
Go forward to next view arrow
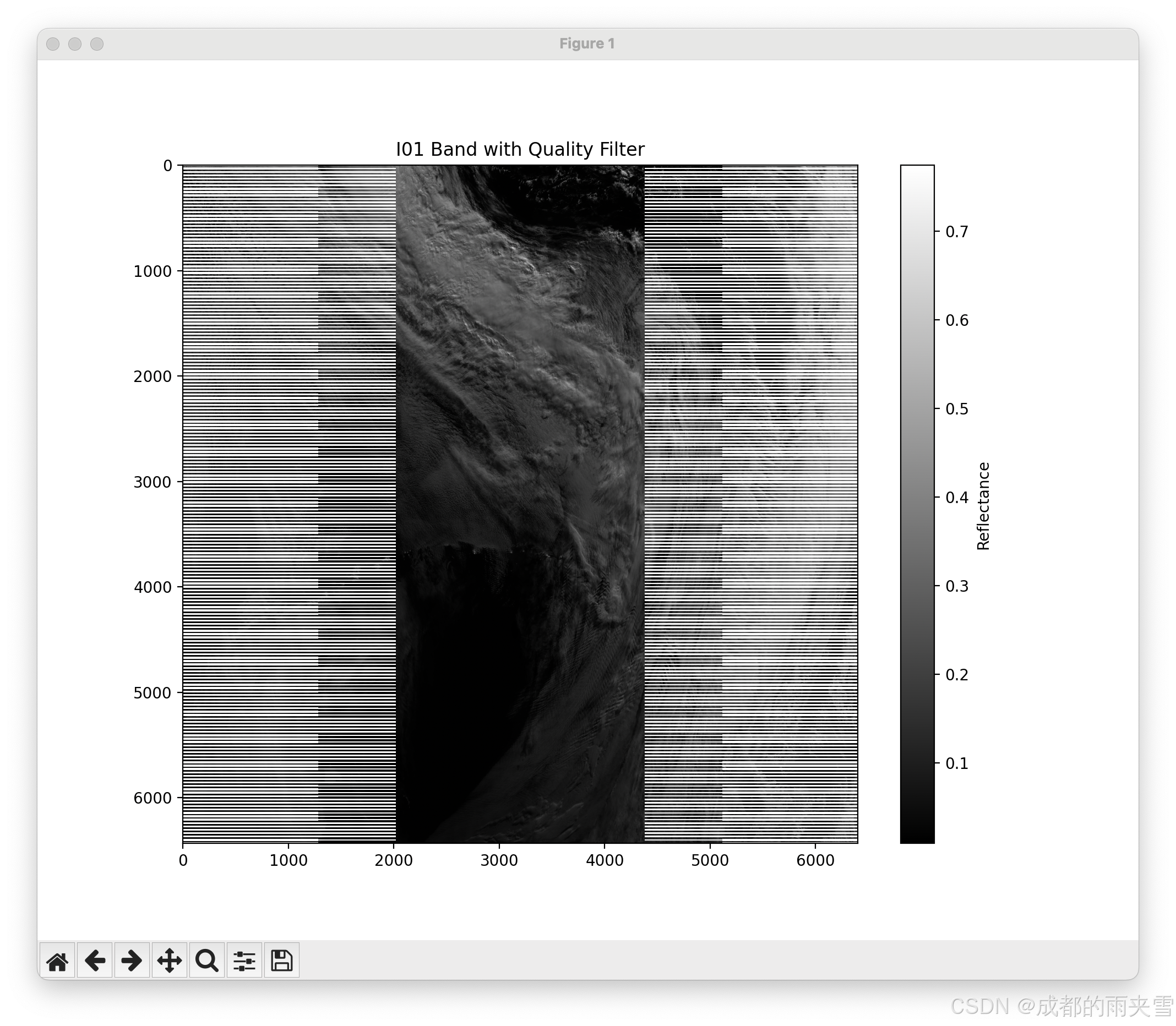tap(132, 960)
